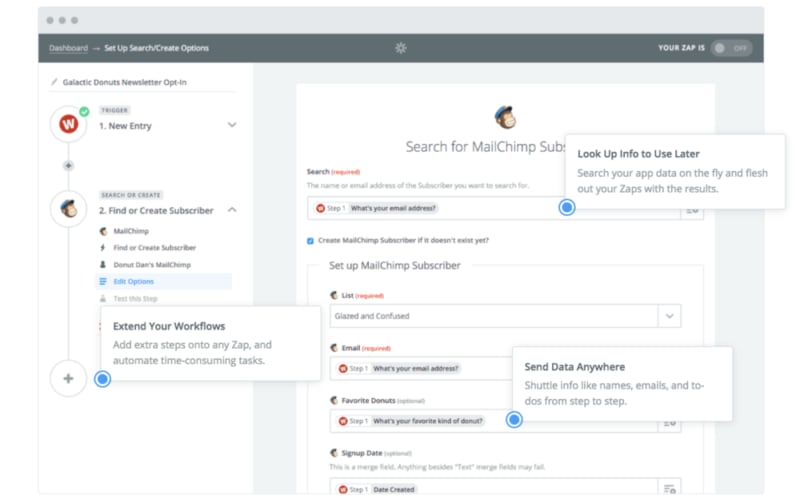This screenshot has height=503, width=800.
Task: Click the Find or Create lightning icon
Action: point(103,247)
